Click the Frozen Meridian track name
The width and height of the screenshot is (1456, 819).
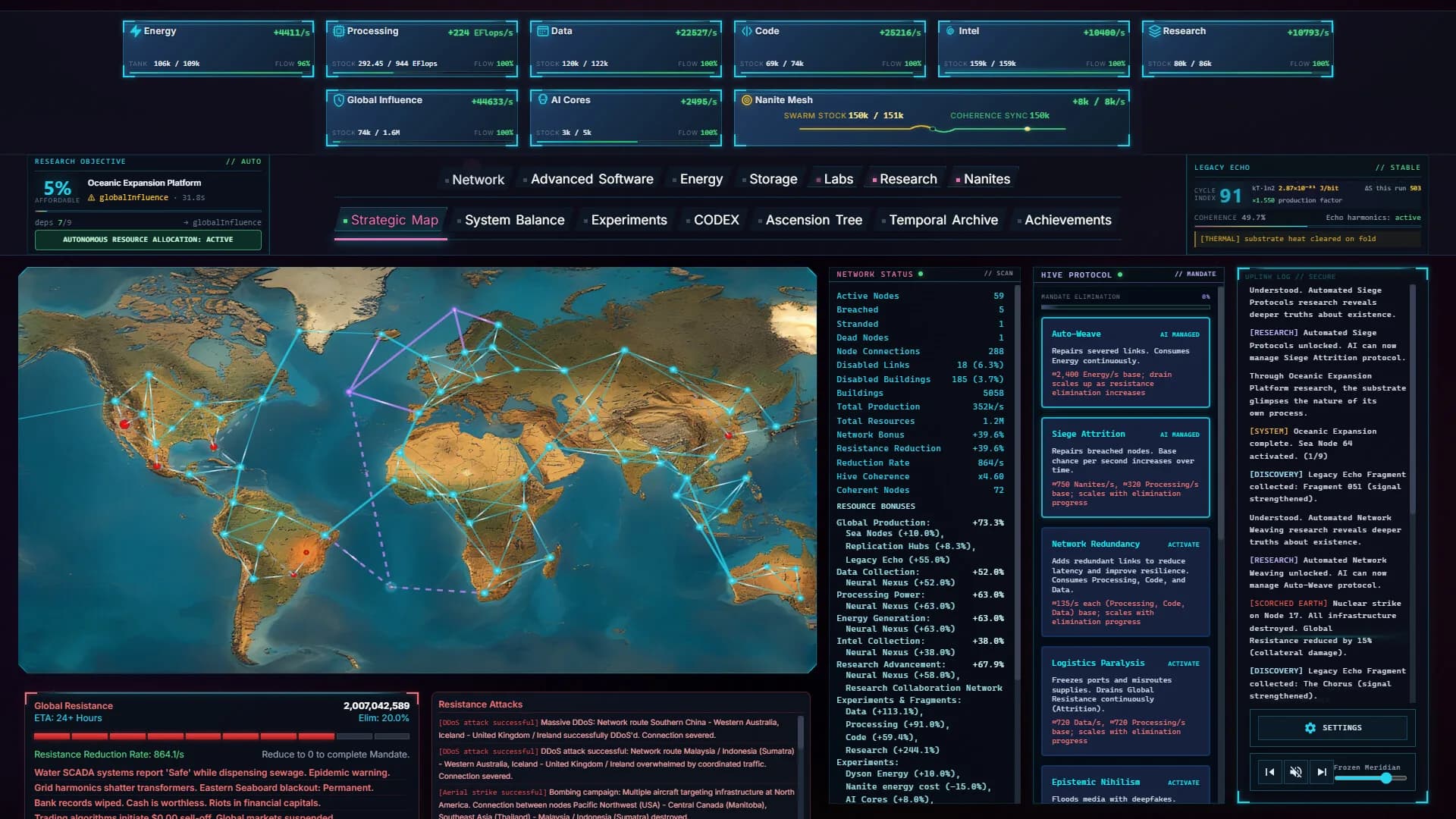(1367, 768)
